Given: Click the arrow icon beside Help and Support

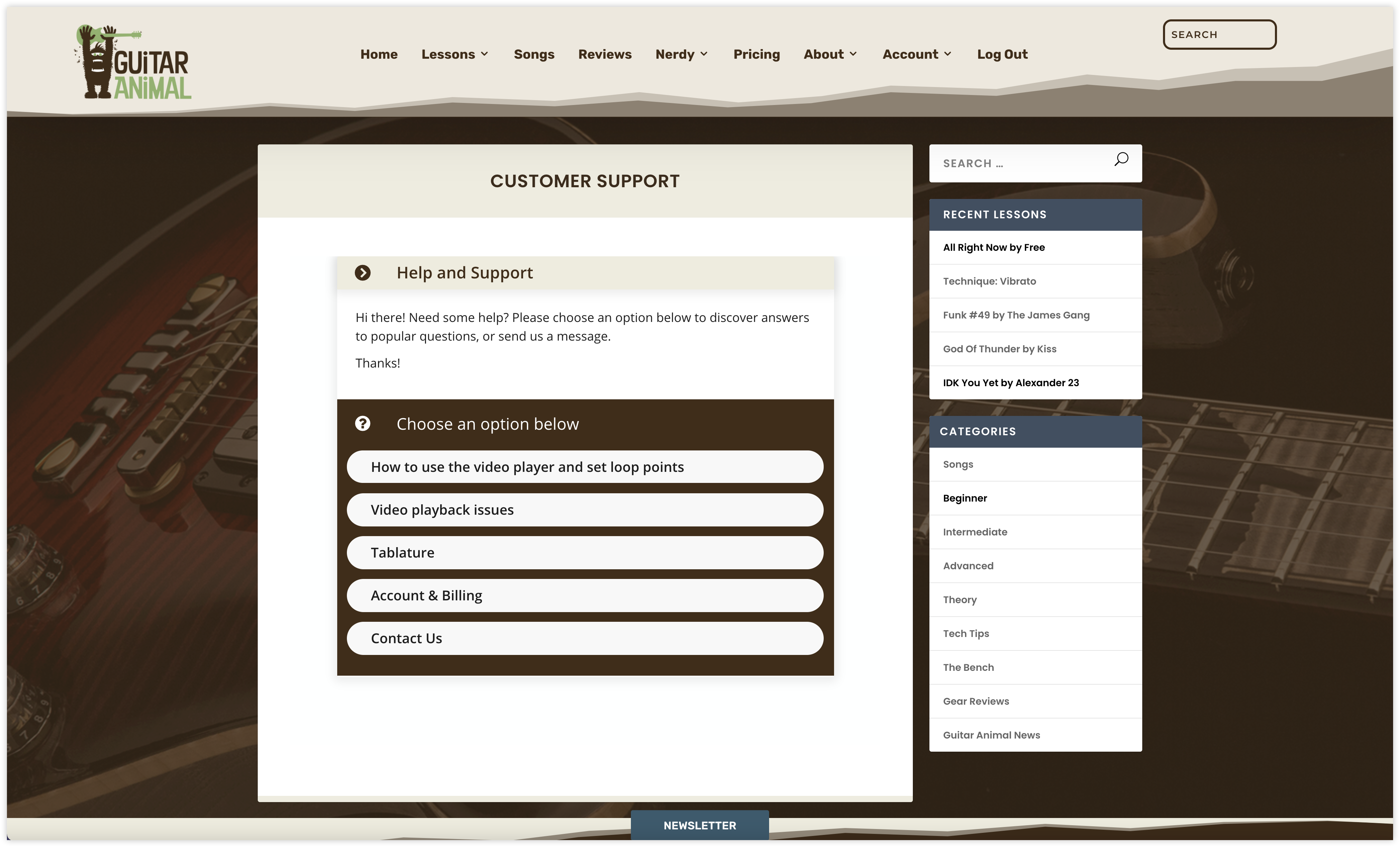Looking at the screenshot, I should (362, 273).
